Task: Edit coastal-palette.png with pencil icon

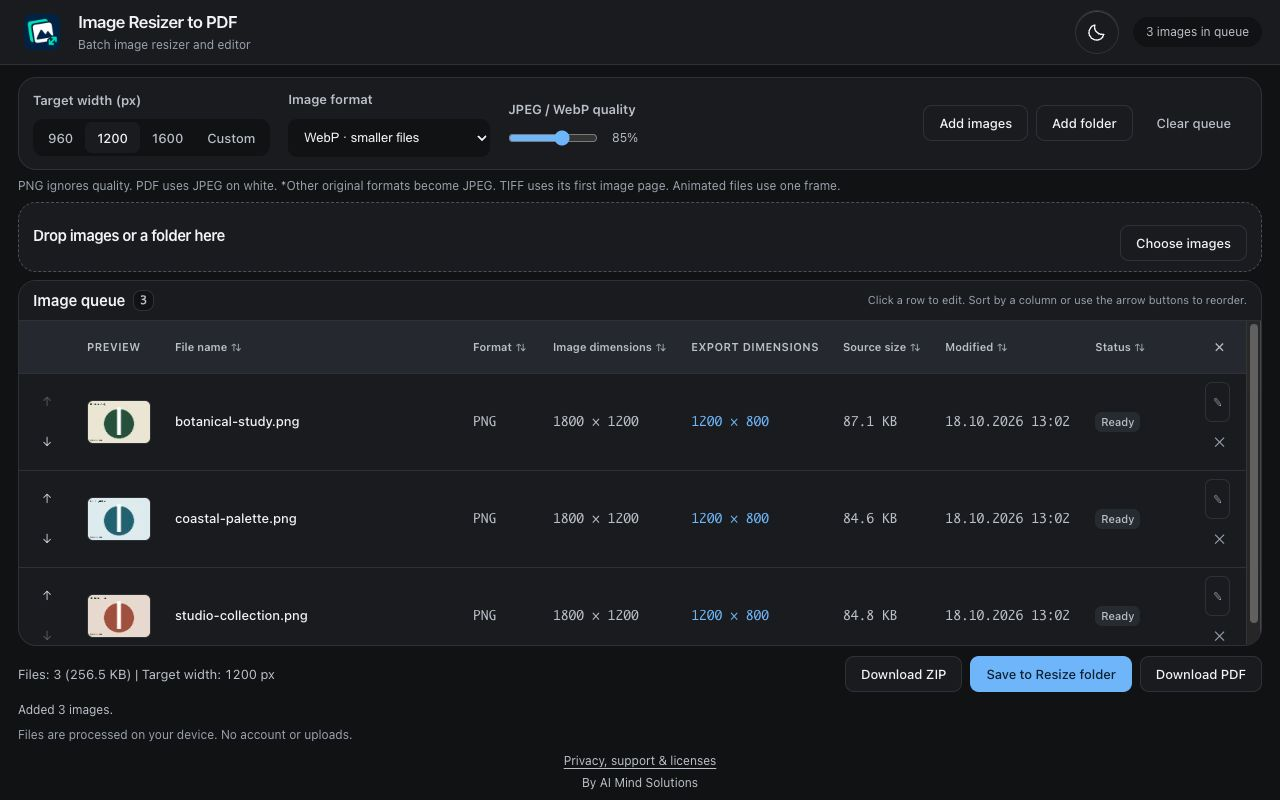Action: (x=1217, y=499)
